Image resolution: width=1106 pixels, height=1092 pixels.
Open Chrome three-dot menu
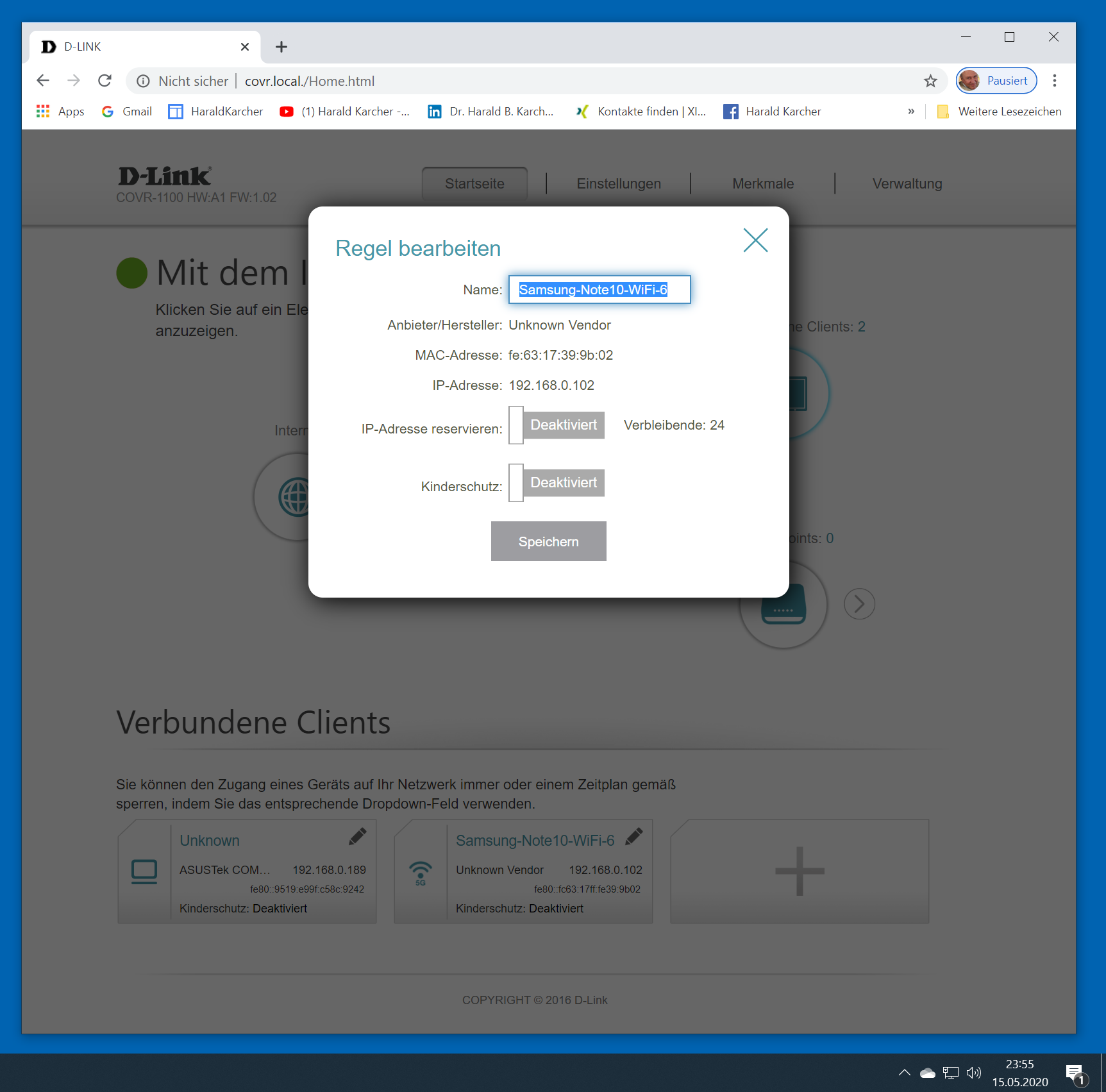(1054, 81)
